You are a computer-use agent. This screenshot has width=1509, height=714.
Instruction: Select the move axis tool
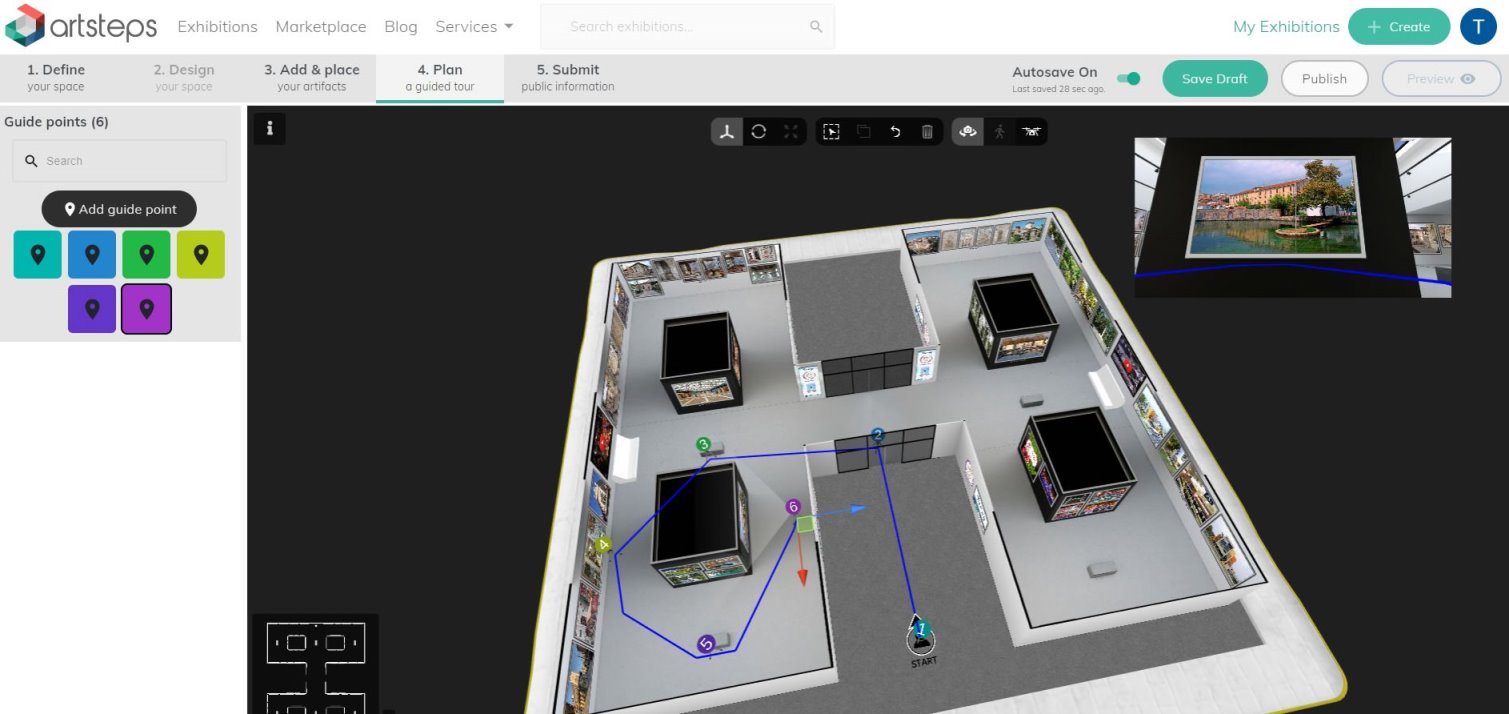click(727, 132)
